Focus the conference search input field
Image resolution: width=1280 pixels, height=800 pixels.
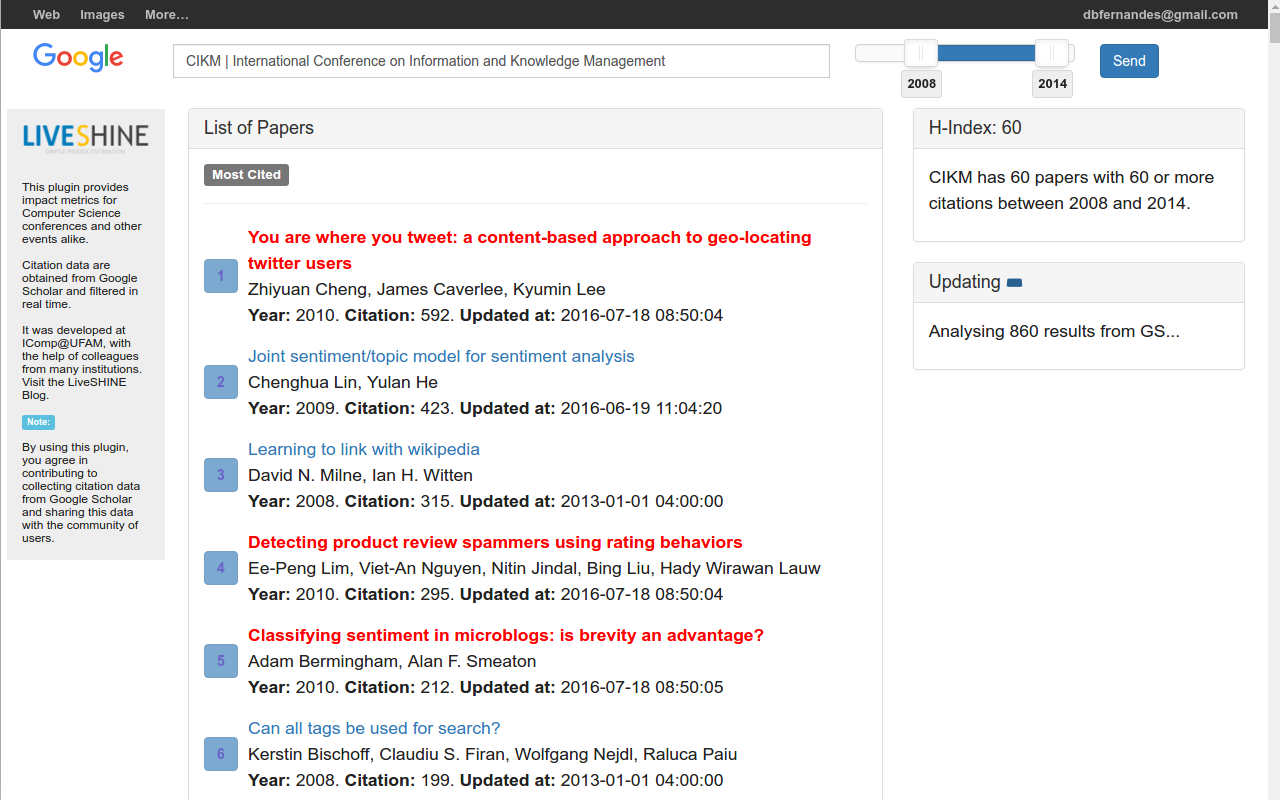coord(501,61)
